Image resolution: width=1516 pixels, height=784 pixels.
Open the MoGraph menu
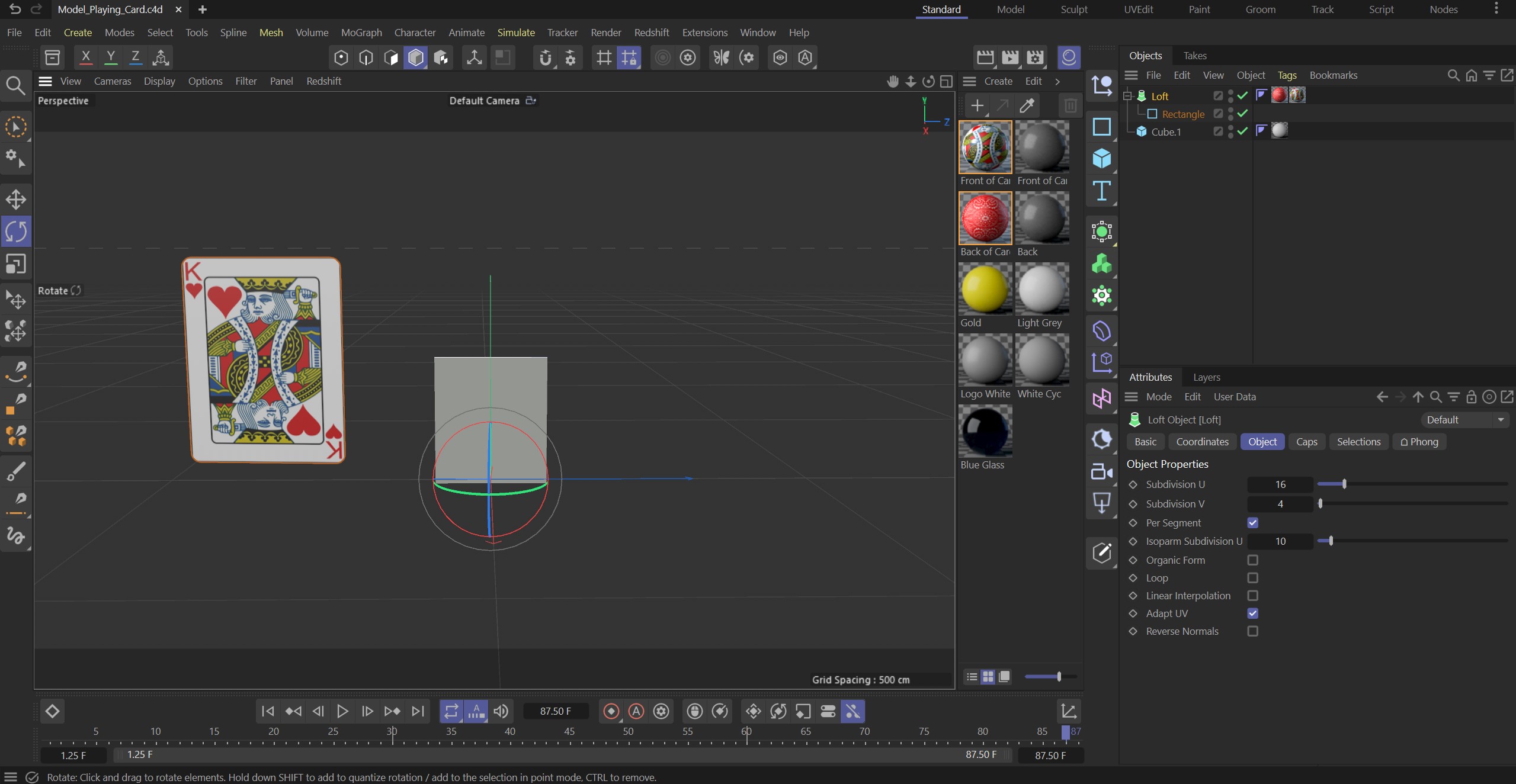[361, 33]
